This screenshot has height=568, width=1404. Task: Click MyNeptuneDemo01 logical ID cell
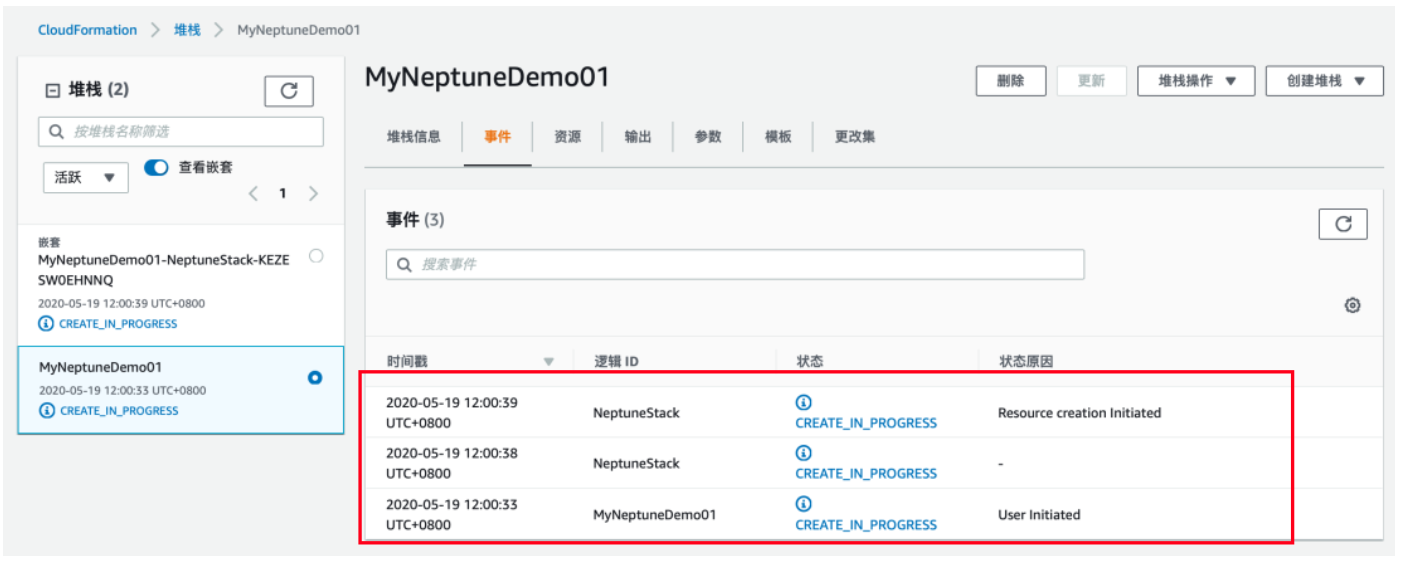point(655,515)
